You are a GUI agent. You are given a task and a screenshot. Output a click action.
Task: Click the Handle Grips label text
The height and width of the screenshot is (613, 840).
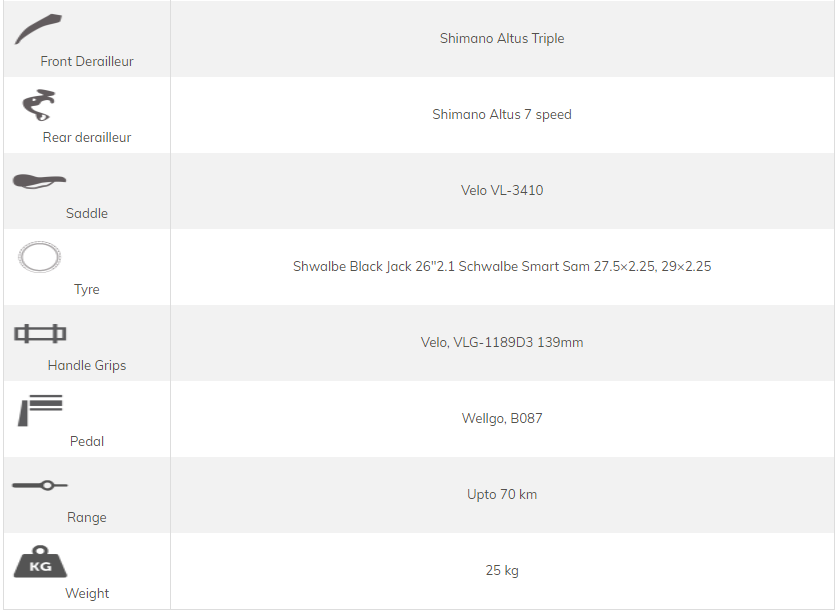(x=87, y=366)
